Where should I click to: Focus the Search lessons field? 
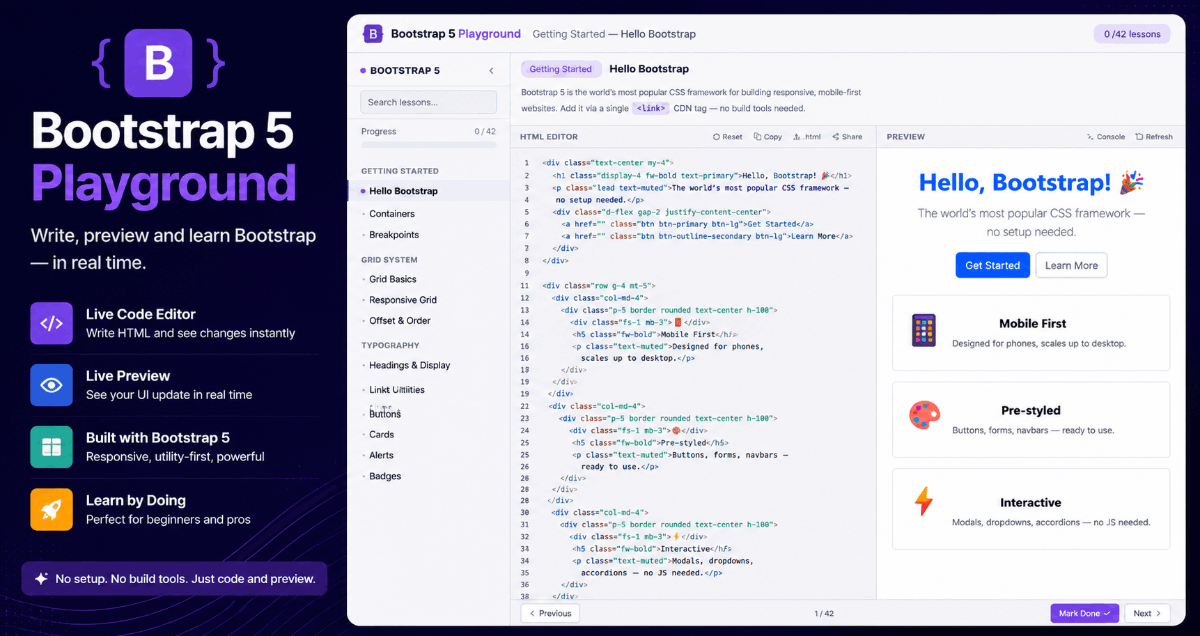point(428,102)
